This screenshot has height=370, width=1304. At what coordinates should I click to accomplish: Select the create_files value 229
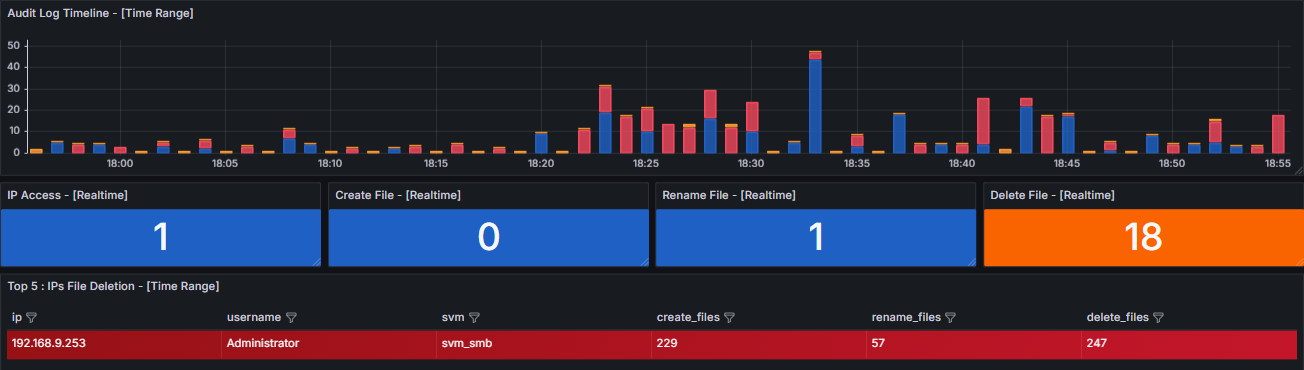[758, 344]
